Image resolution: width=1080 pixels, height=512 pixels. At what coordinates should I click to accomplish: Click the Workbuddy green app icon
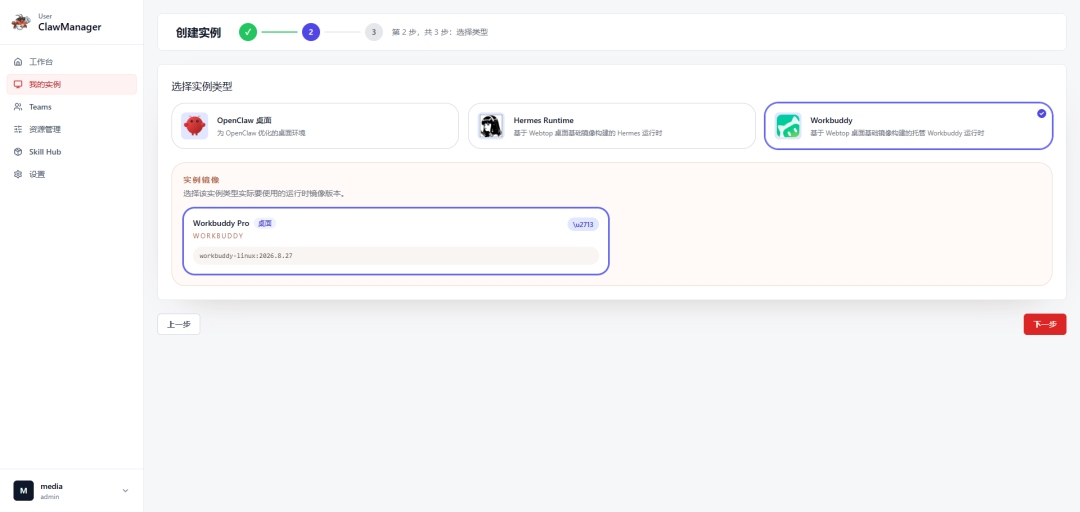coord(788,126)
